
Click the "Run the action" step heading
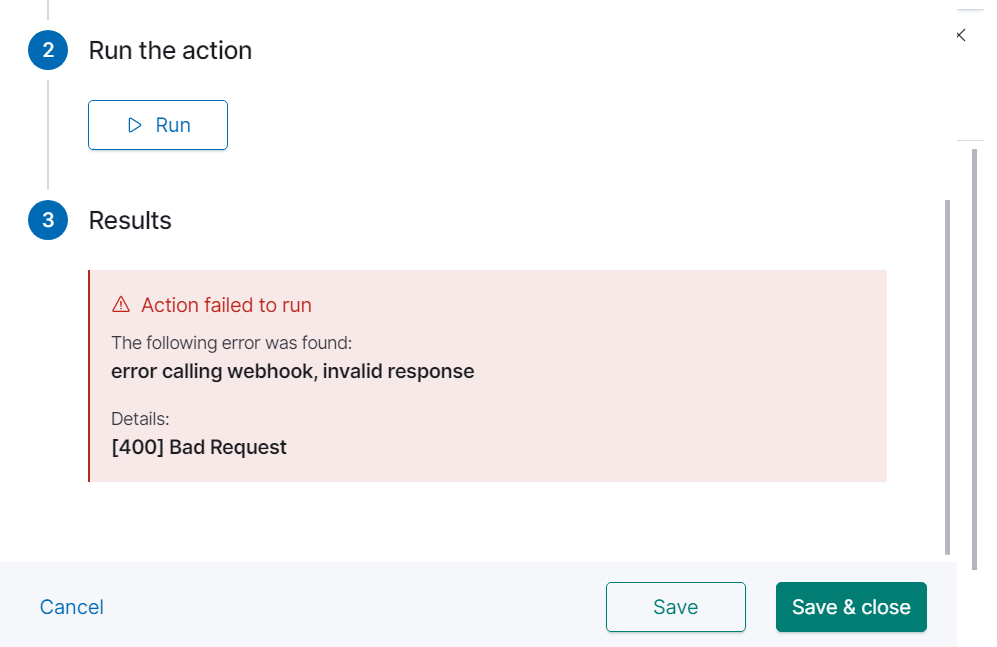click(x=170, y=50)
